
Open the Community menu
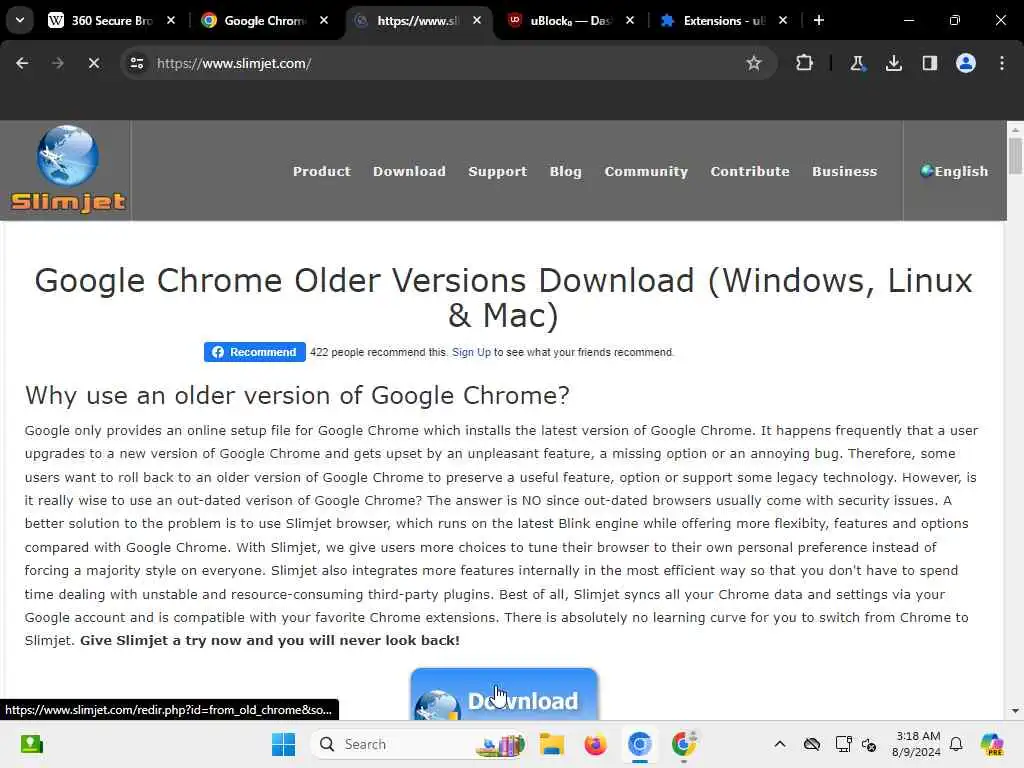pyautogui.click(x=646, y=171)
